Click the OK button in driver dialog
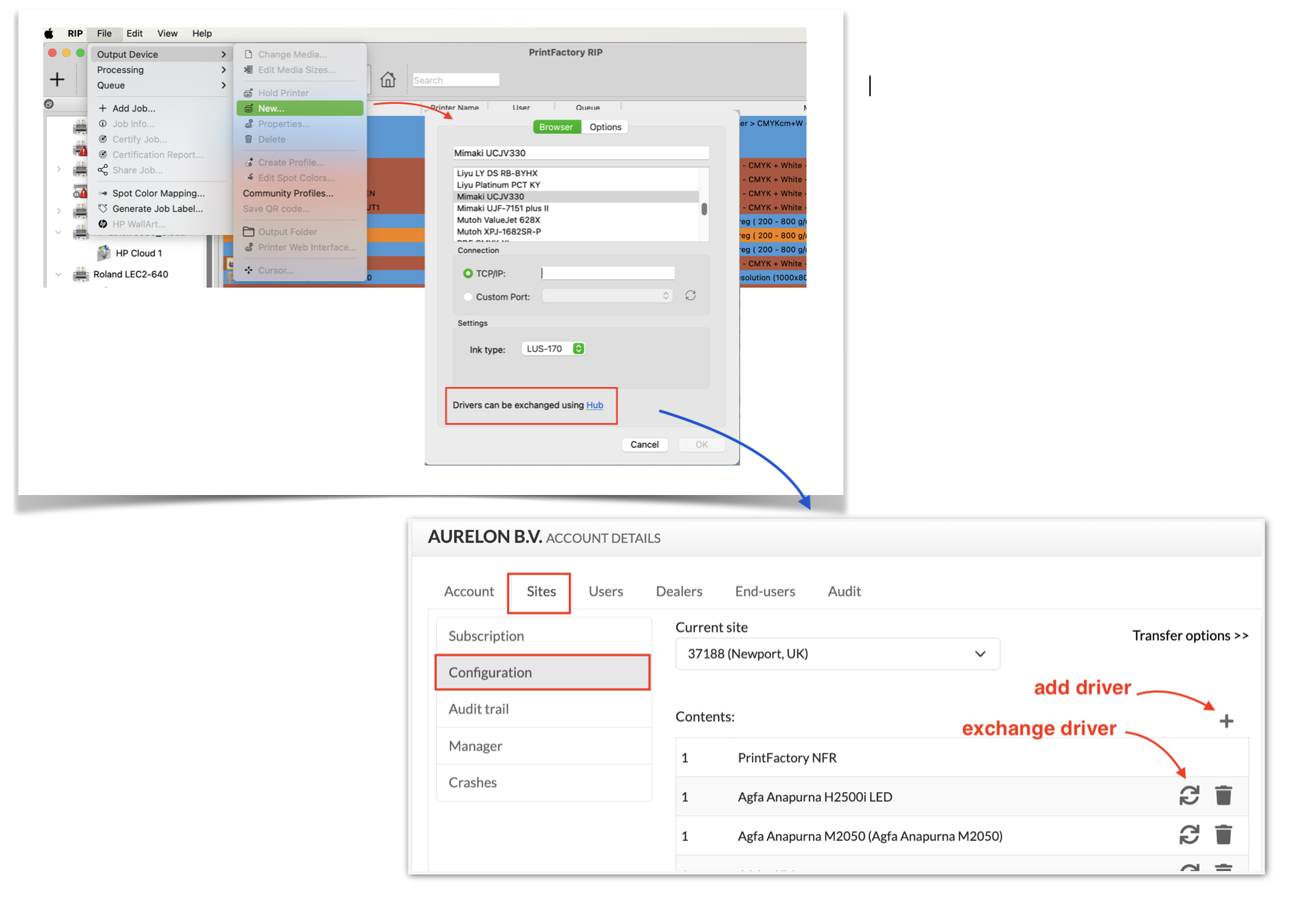The width and height of the screenshot is (1304, 924). [702, 445]
